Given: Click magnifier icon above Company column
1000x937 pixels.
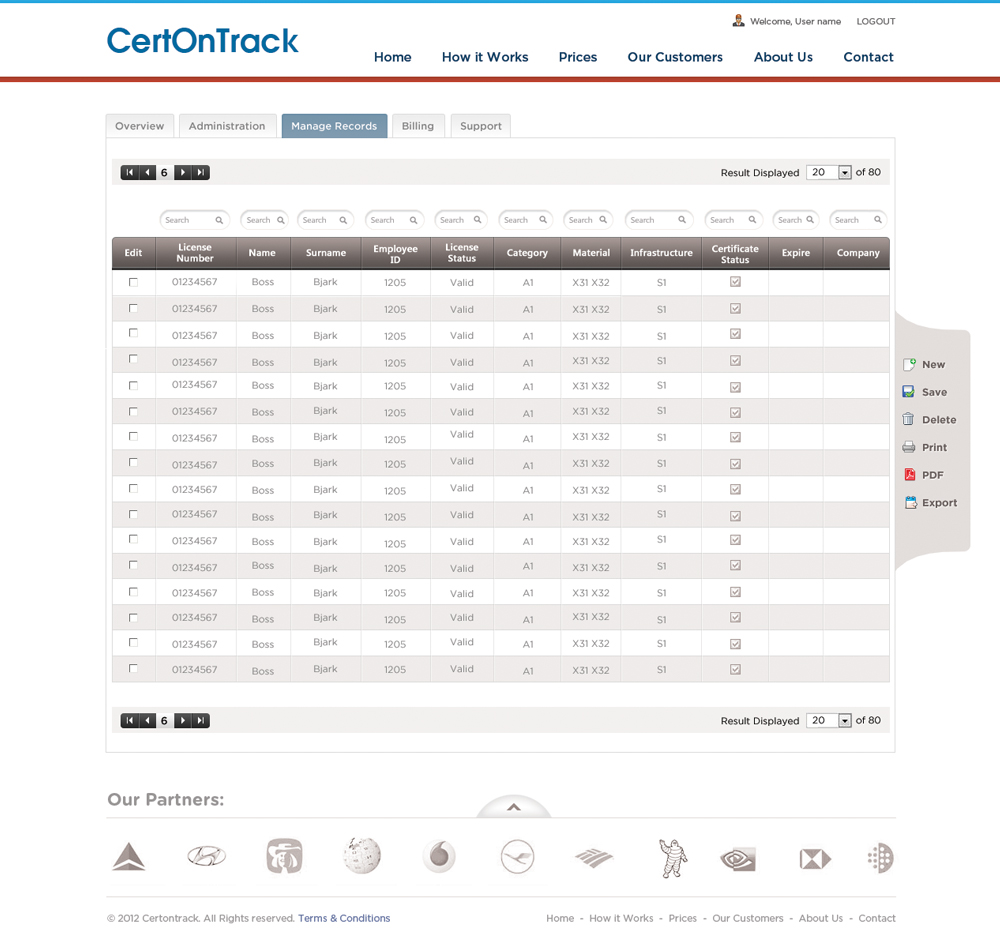Looking at the screenshot, I should (x=878, y=219).
